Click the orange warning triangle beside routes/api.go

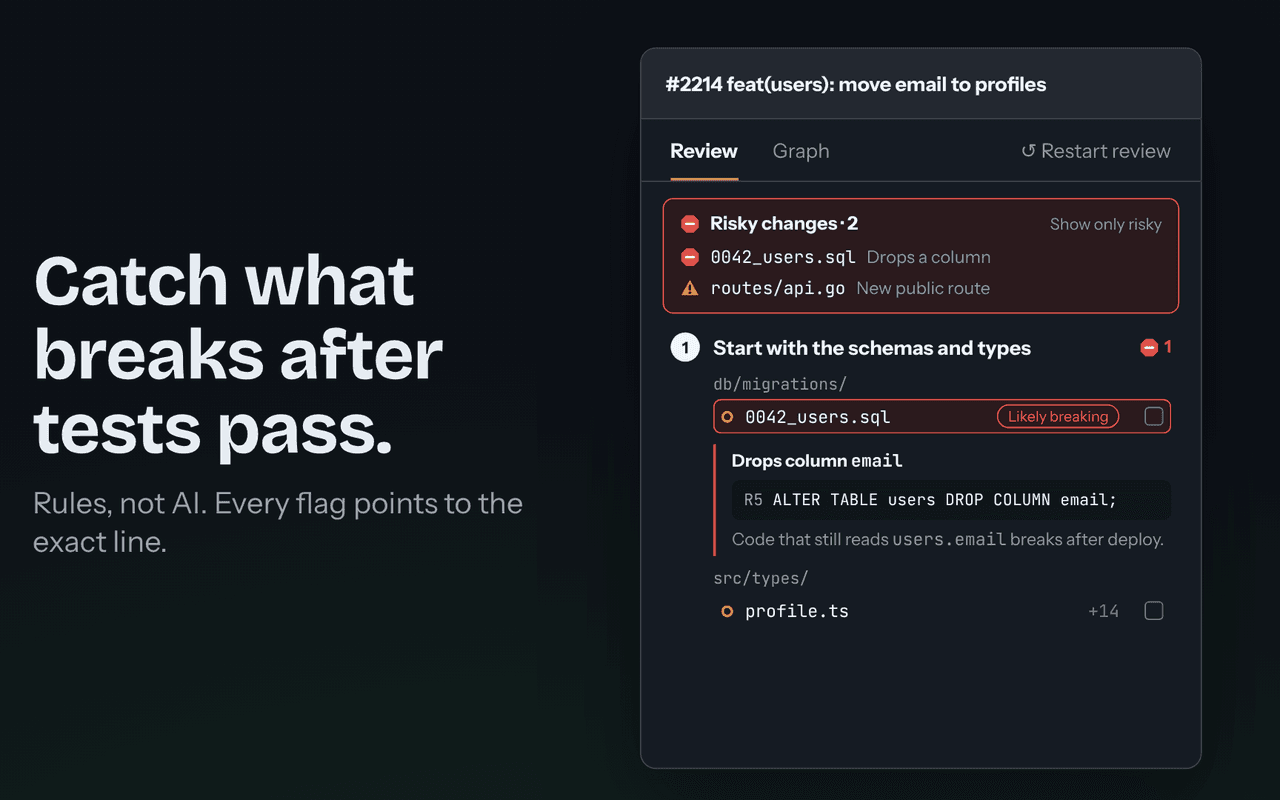coord(690,288)
